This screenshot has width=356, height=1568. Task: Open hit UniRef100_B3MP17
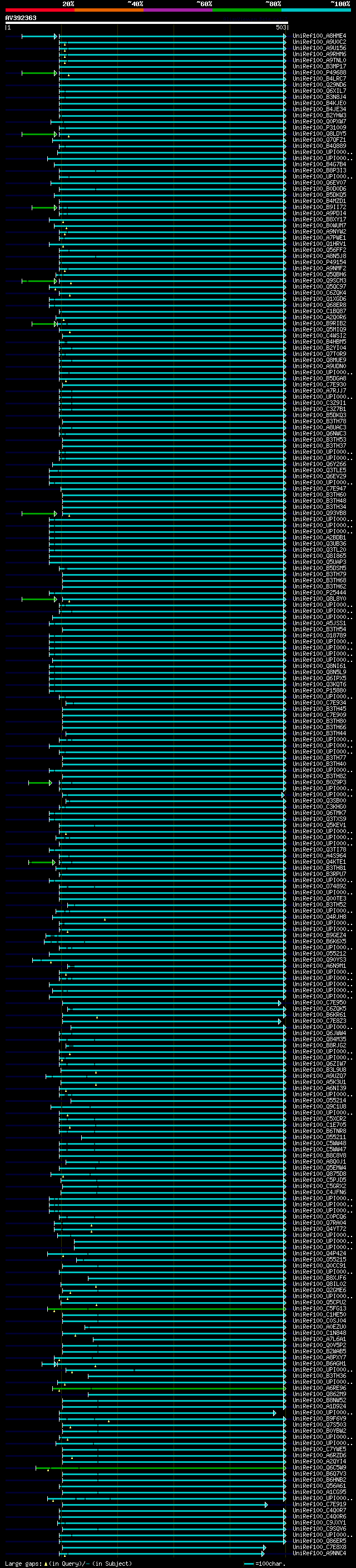click(319, 67)
